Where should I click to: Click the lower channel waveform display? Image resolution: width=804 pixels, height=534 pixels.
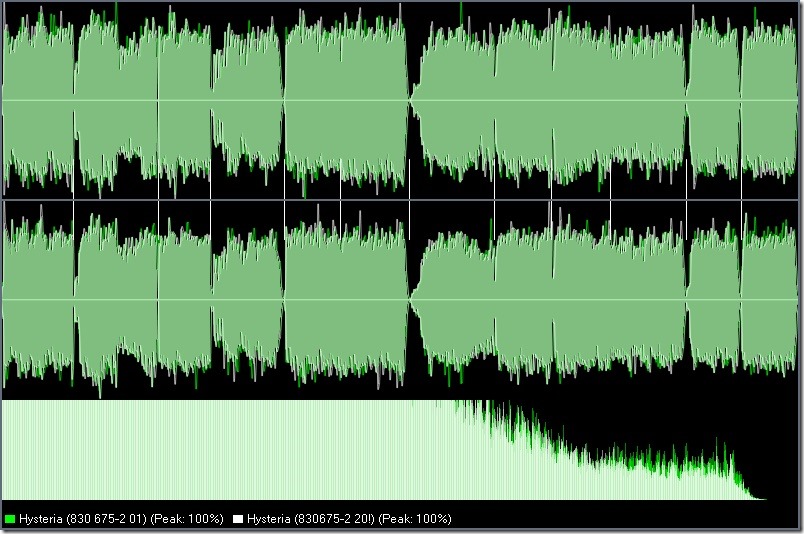click(x=400, y=300)
